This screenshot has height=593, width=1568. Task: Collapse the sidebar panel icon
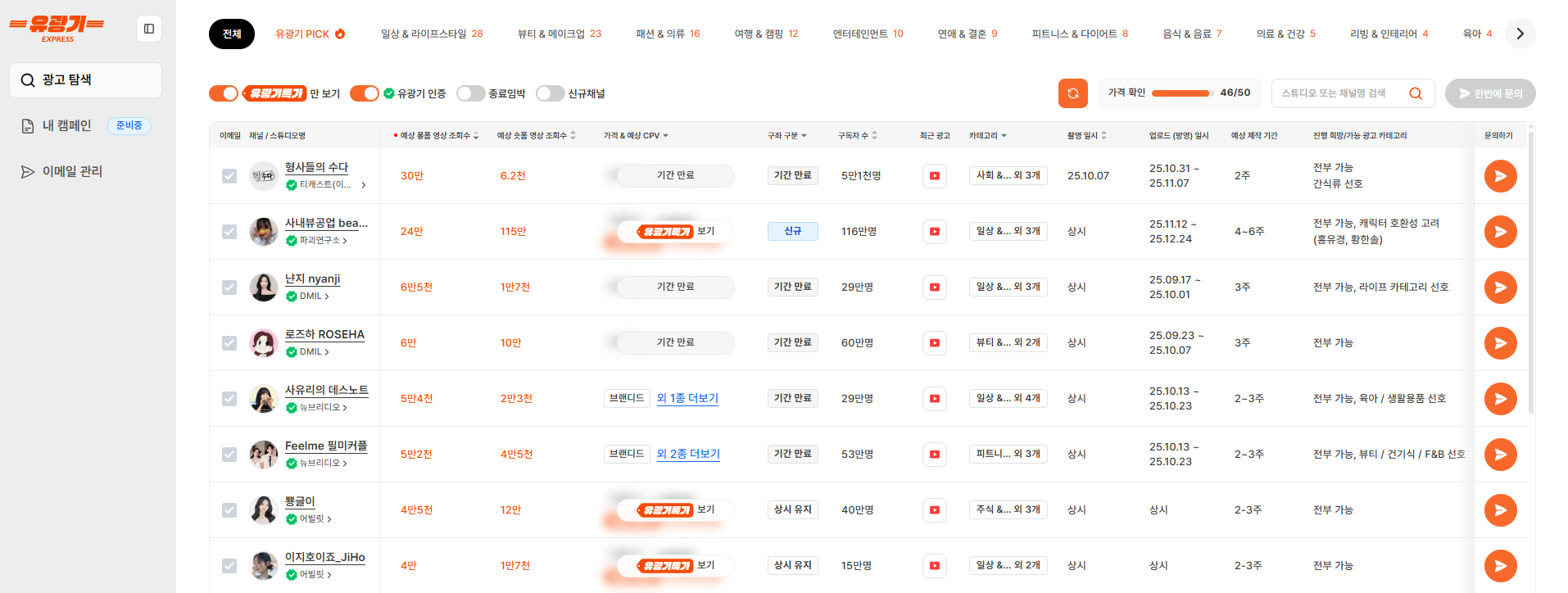pos(149,29)
